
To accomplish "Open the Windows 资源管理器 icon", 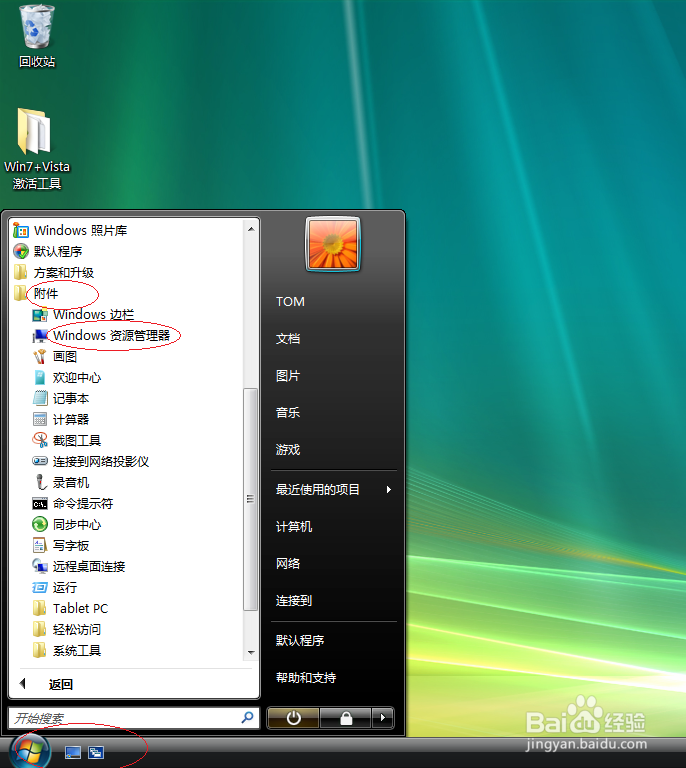I will (x=40, y=336).
